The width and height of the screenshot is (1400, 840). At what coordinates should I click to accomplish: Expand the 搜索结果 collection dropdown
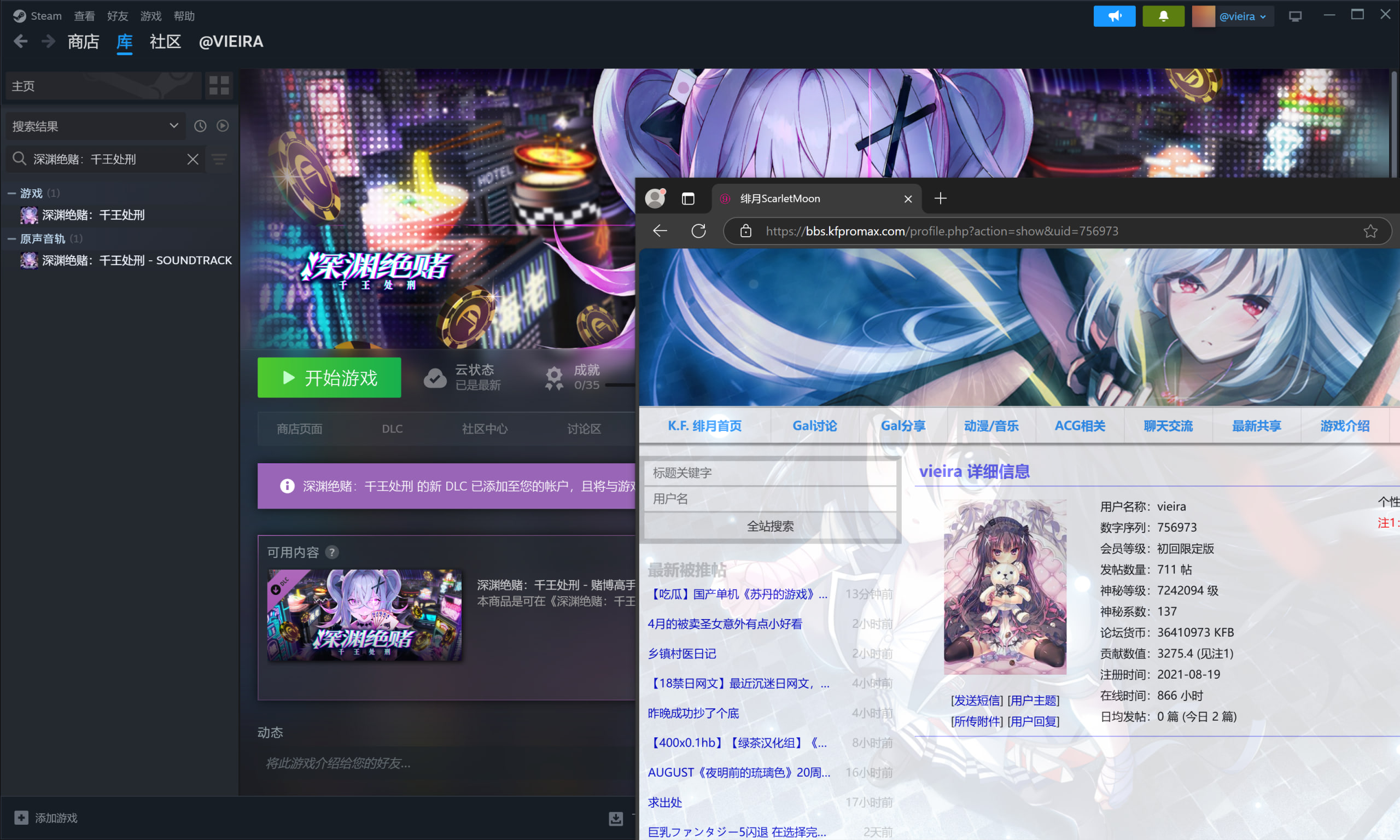tap(174, 126)
